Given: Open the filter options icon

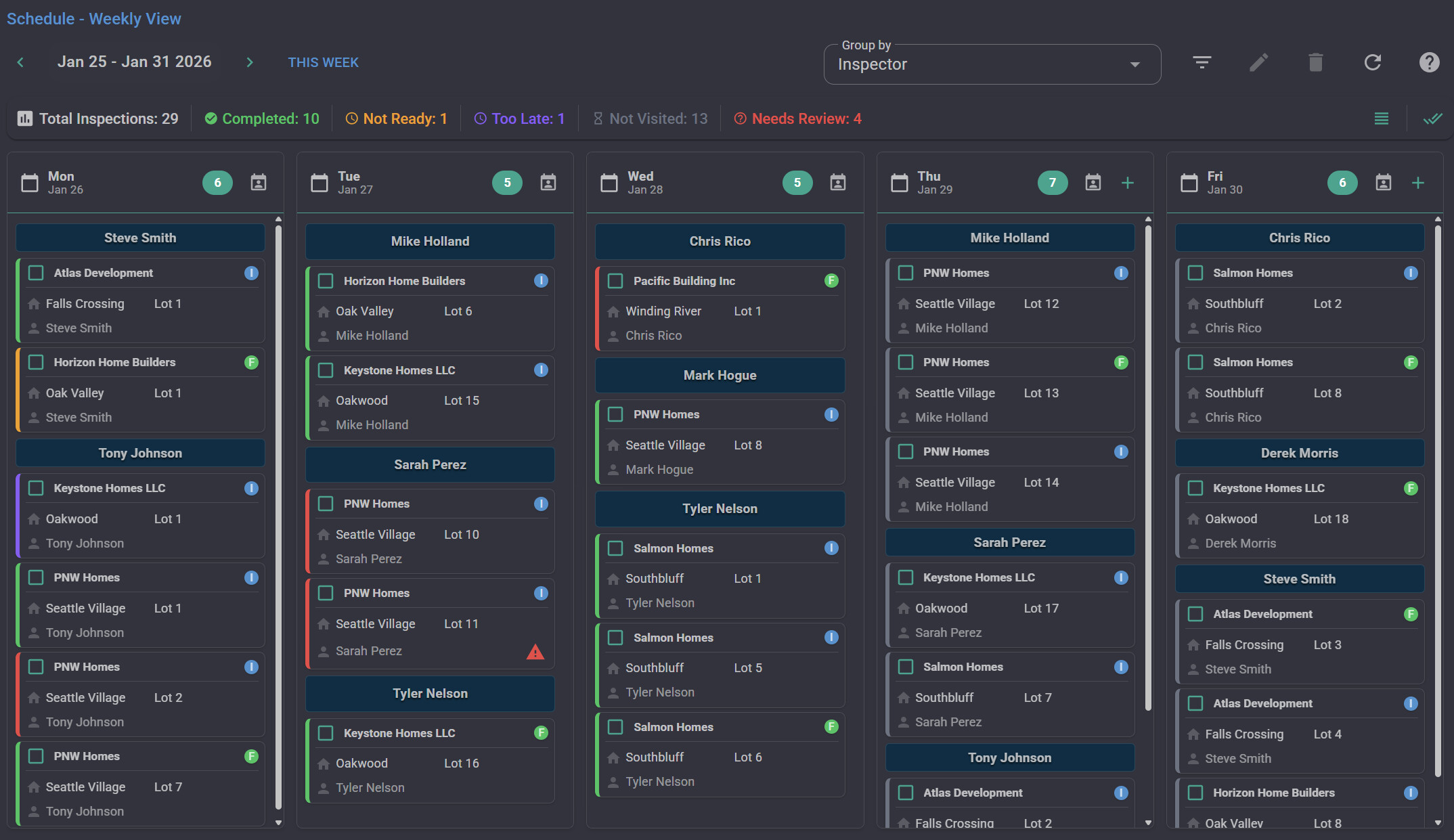Looking at the screenshot, I should tap(1202, 62).
